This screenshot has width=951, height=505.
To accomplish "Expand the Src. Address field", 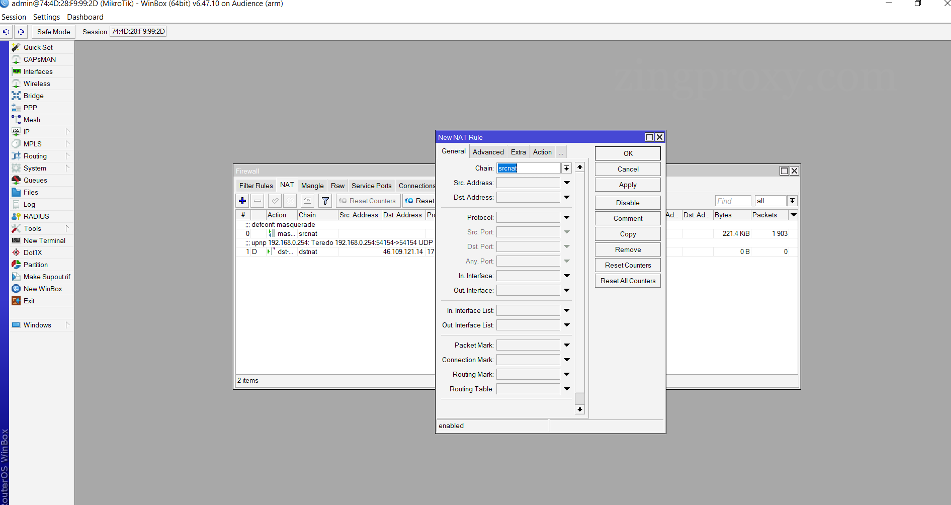I will [566, 182].
